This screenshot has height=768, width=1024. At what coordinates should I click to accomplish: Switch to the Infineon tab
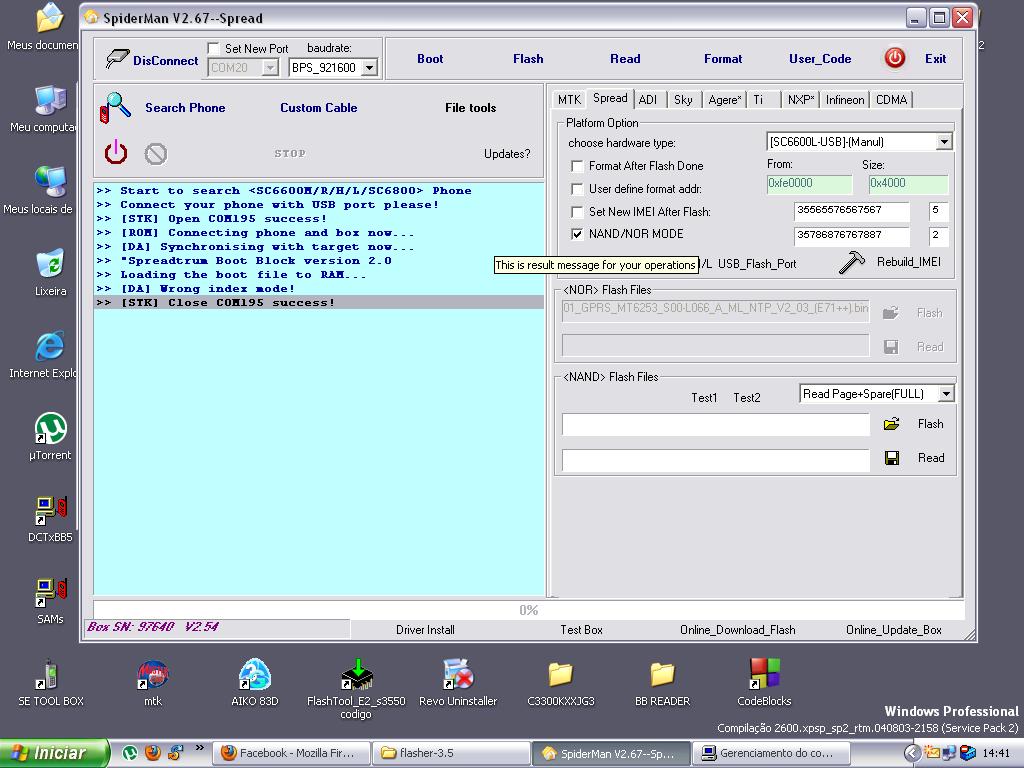coord(844,100)
